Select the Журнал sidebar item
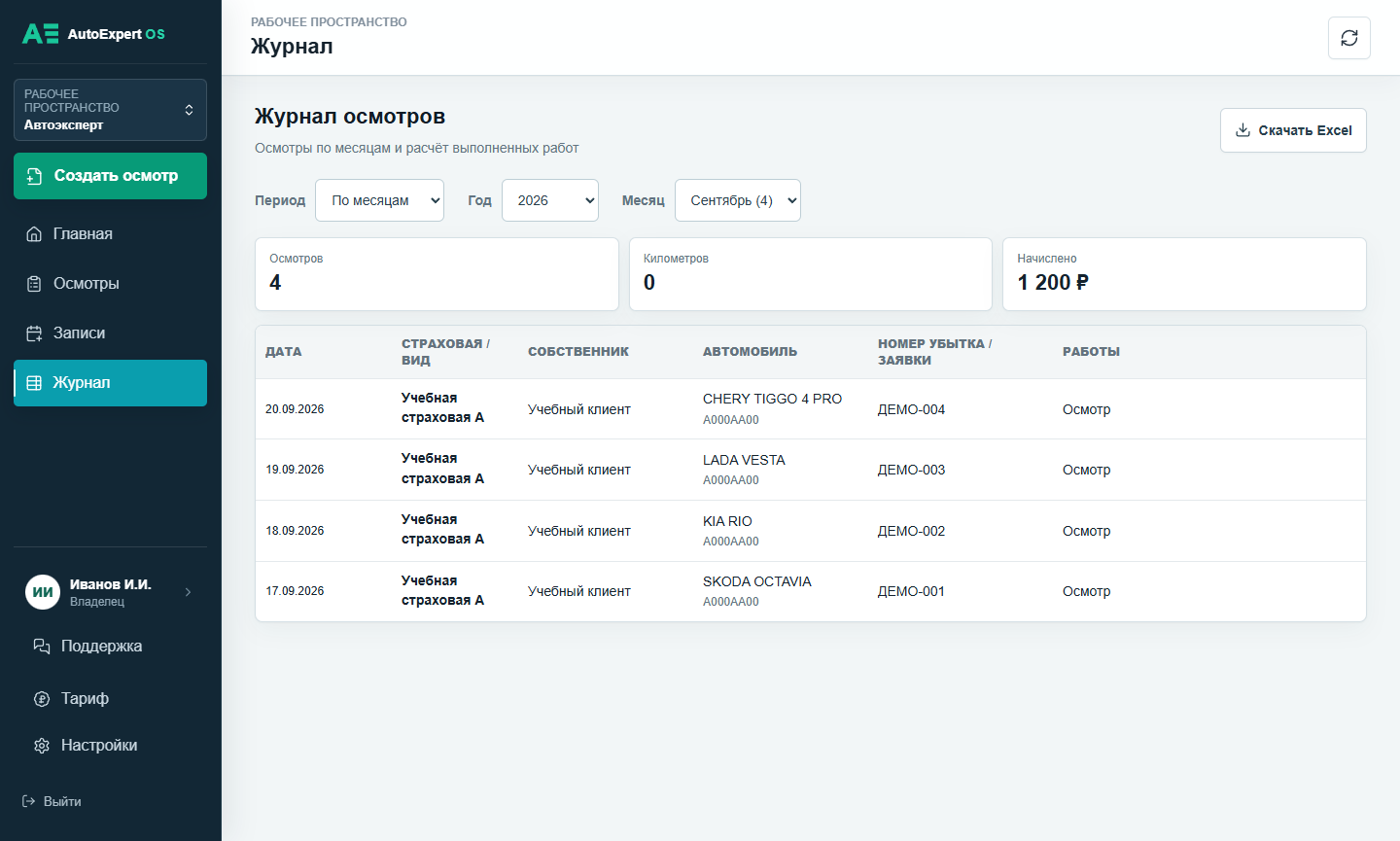Image resolution: width=1400 pixels, height=841 pixels. tap(110, 383)
